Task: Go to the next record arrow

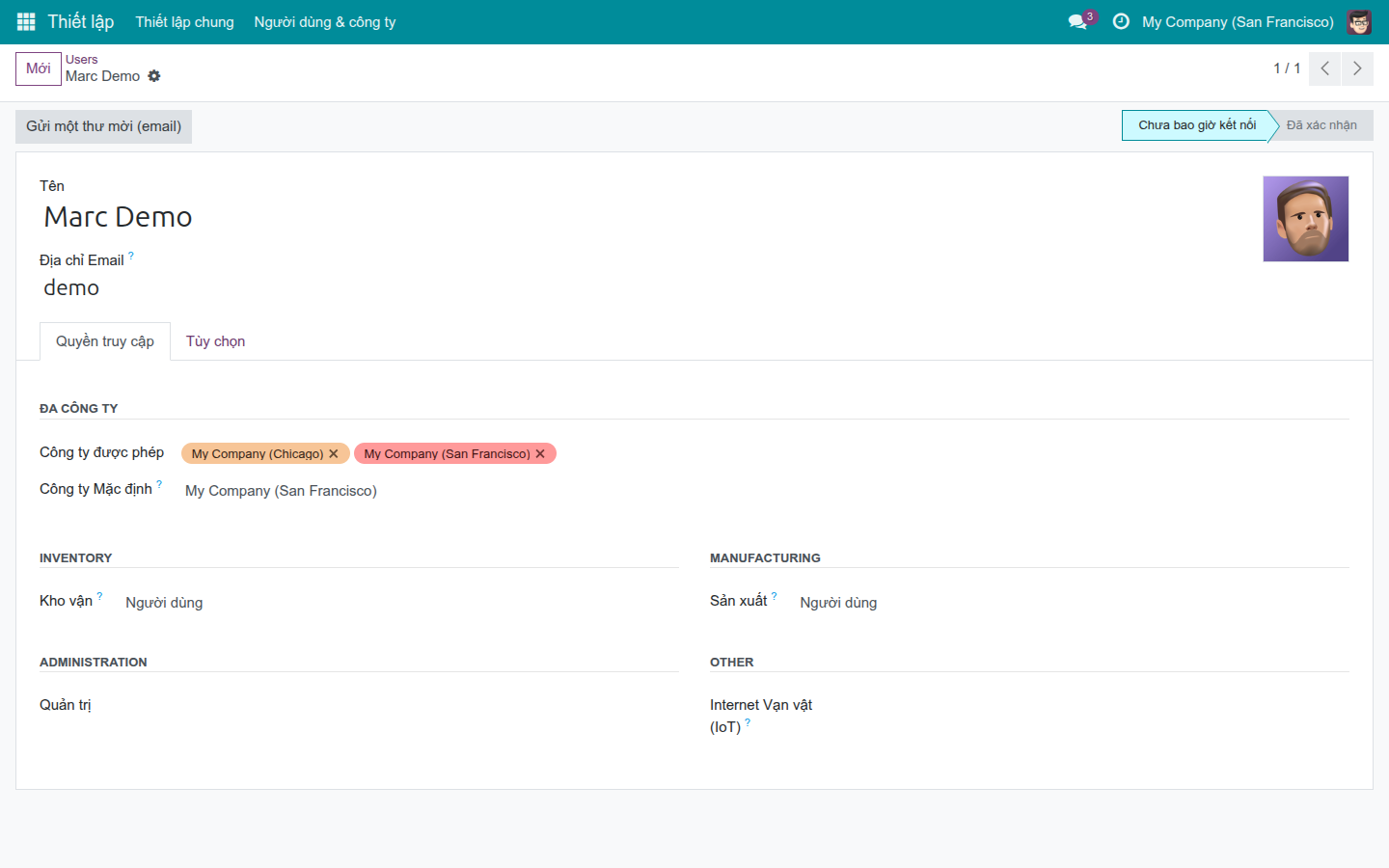Action: pos(1357,68)
